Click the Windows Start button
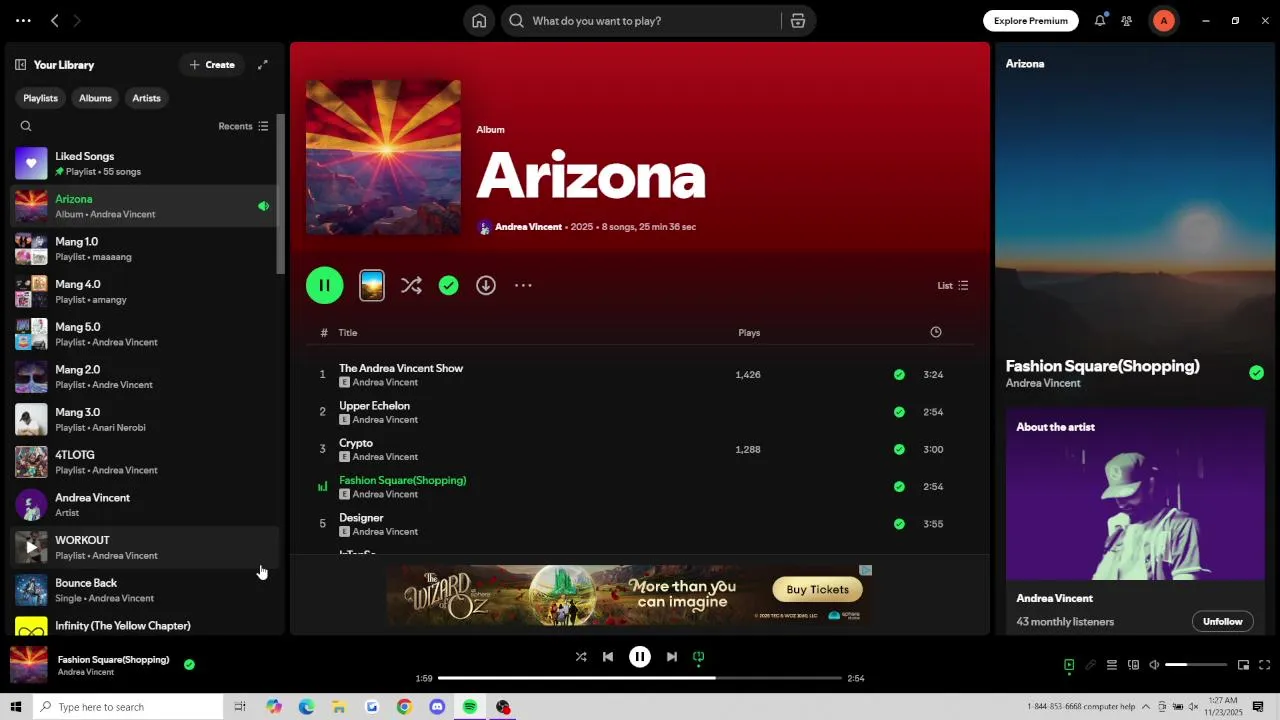1280x720 pixels. click(16, 707)
